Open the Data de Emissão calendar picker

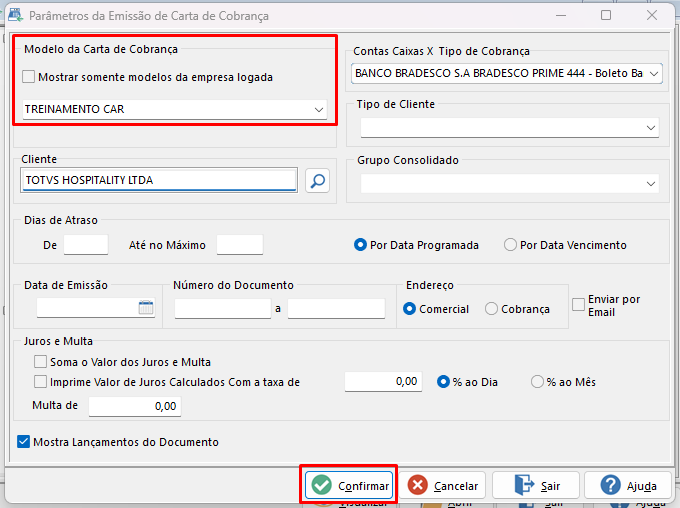pos(146,307)
